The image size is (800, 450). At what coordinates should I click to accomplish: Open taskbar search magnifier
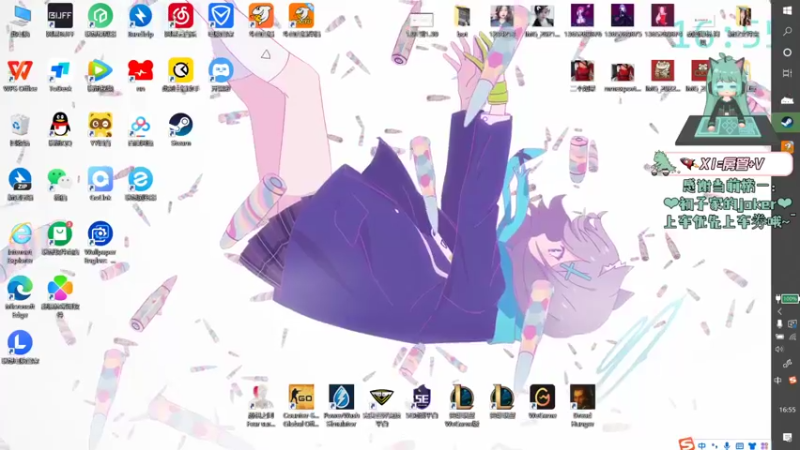click(787, 32)
